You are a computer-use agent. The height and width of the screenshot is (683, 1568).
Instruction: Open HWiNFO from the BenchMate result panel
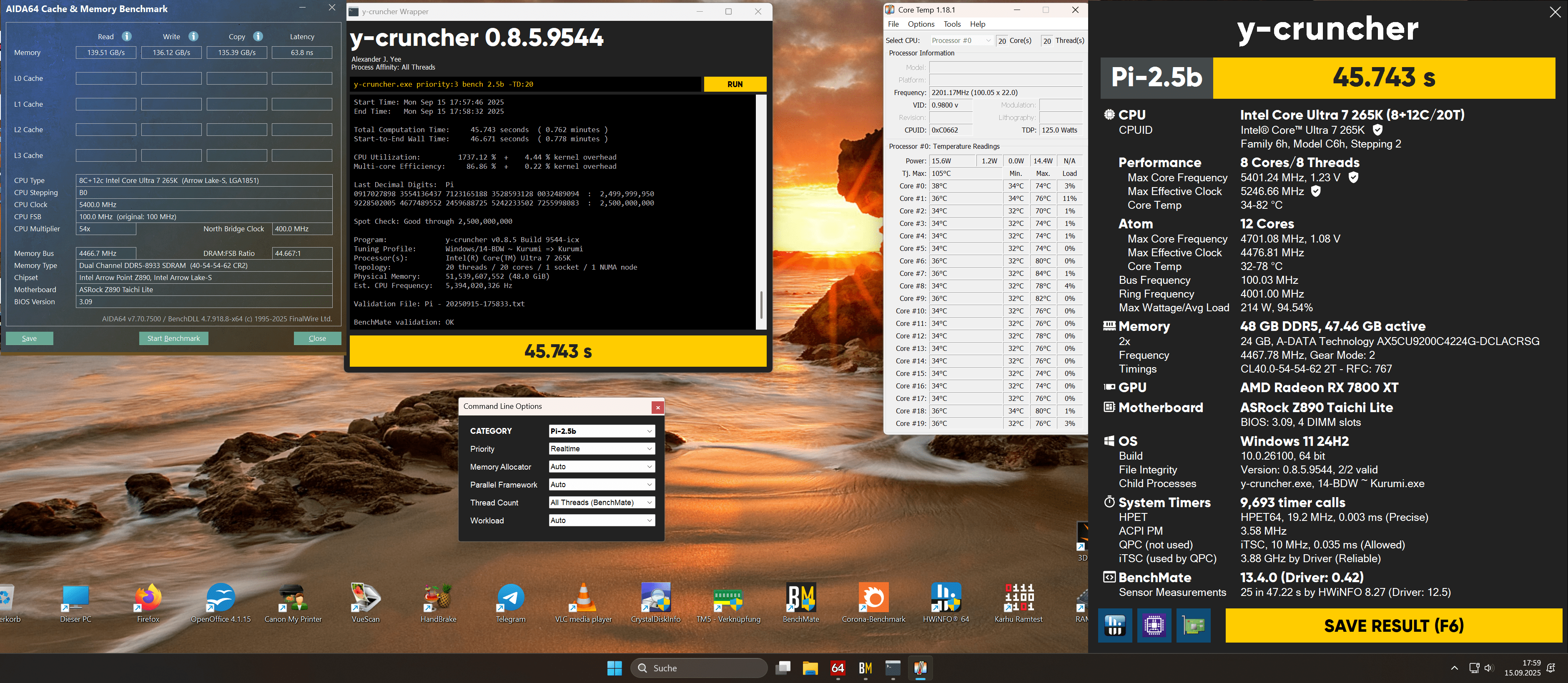coord(1114,625)
